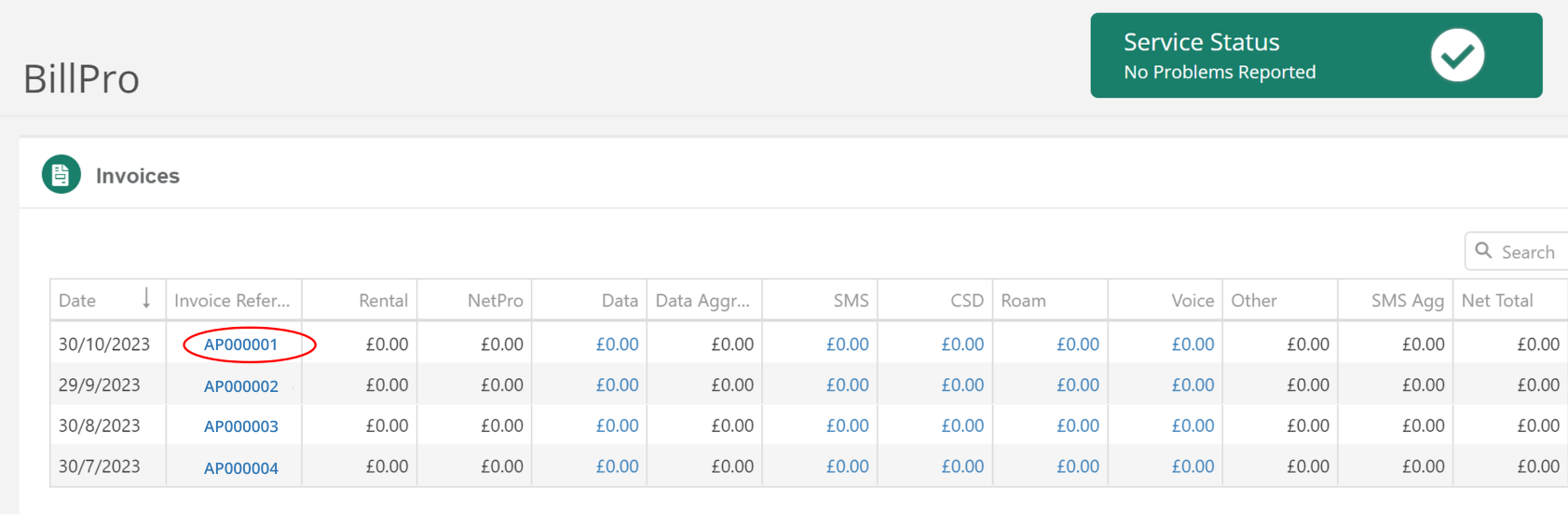Sort by Rental column header
The width and height of the screenshot is (1568, 514).
tap(383, 301)
